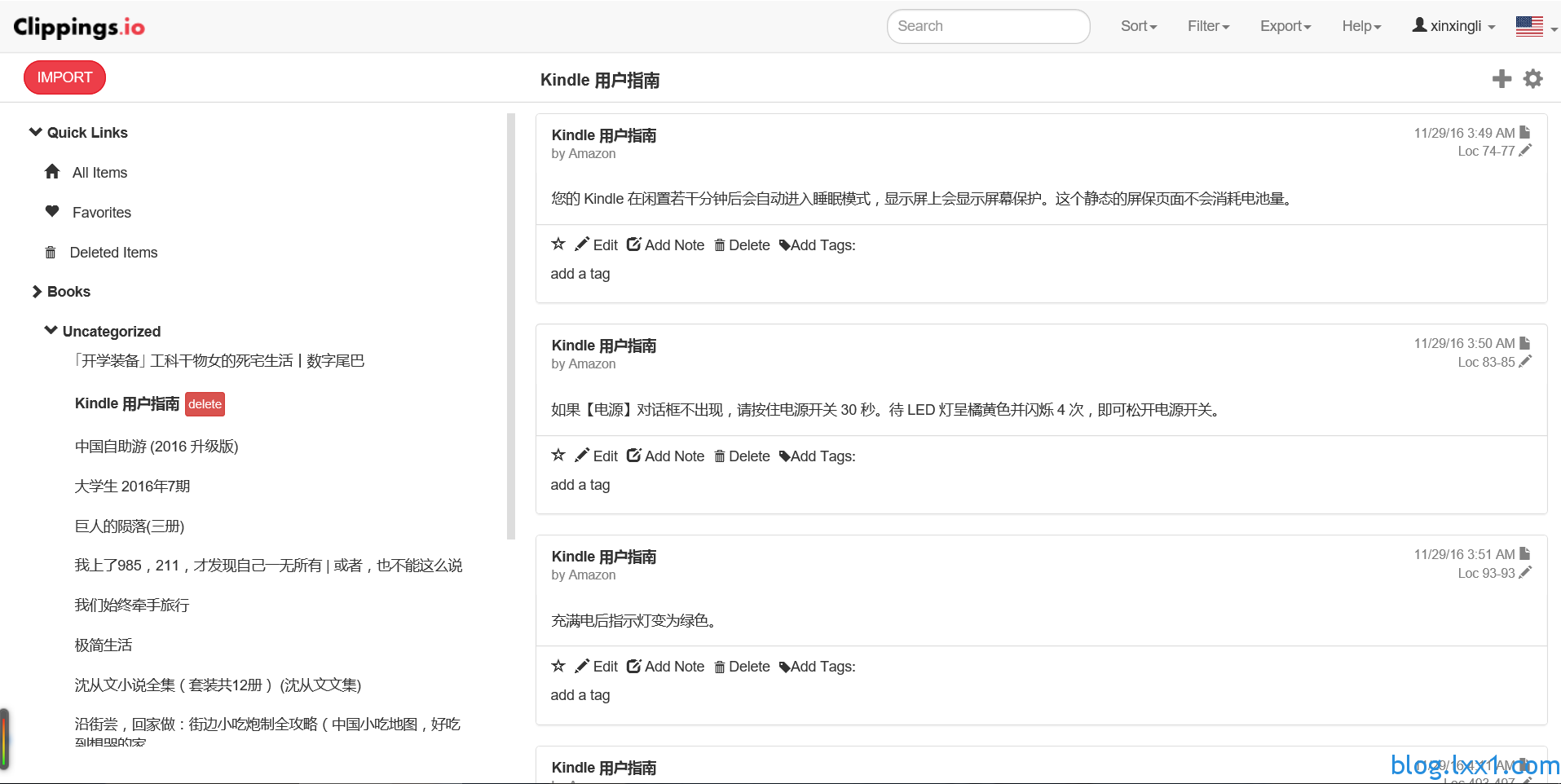Delete the Loc 93-93 clipping
Screen dimensions: 1561x784
(742, 667)
